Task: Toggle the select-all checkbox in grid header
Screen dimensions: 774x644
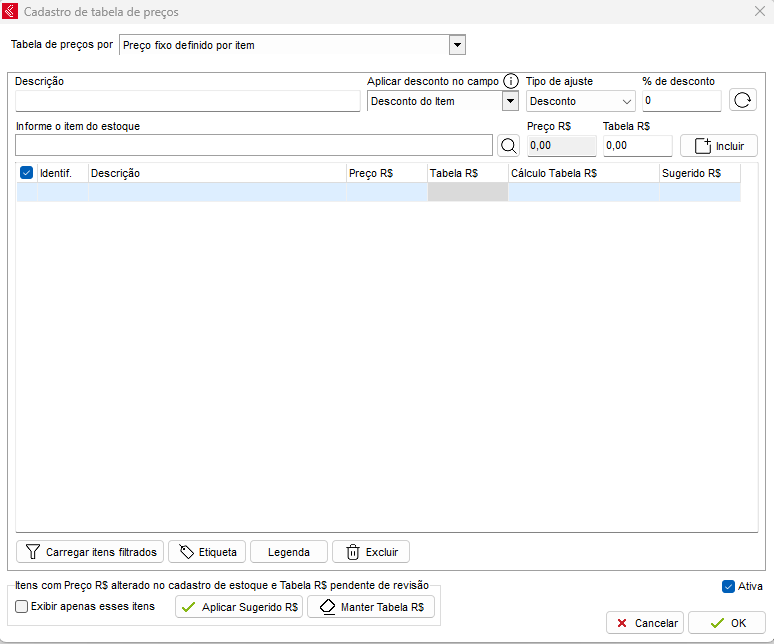Action: 27,173
